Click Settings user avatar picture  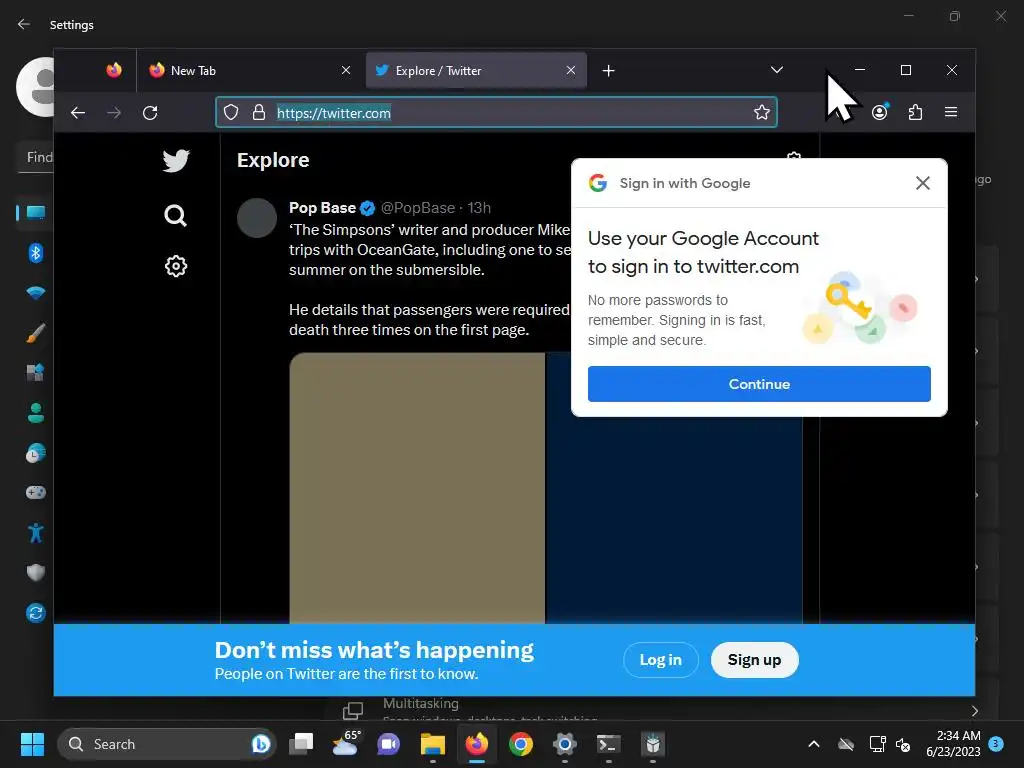35,87
